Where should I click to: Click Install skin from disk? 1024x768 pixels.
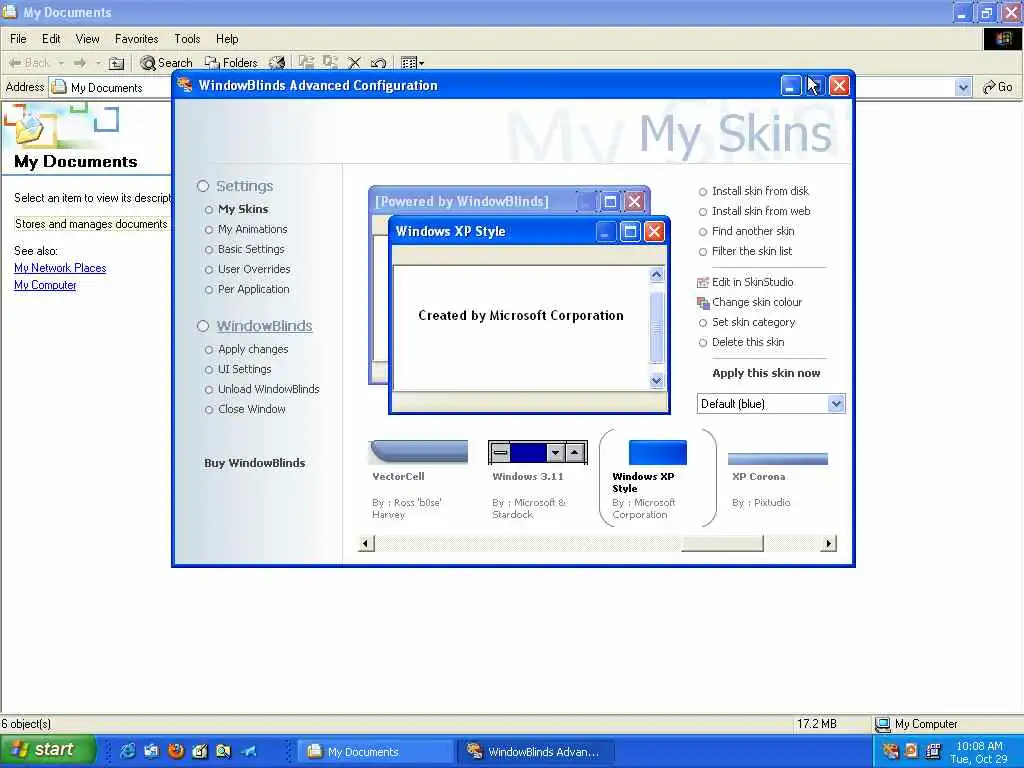[x=760, y=191]
